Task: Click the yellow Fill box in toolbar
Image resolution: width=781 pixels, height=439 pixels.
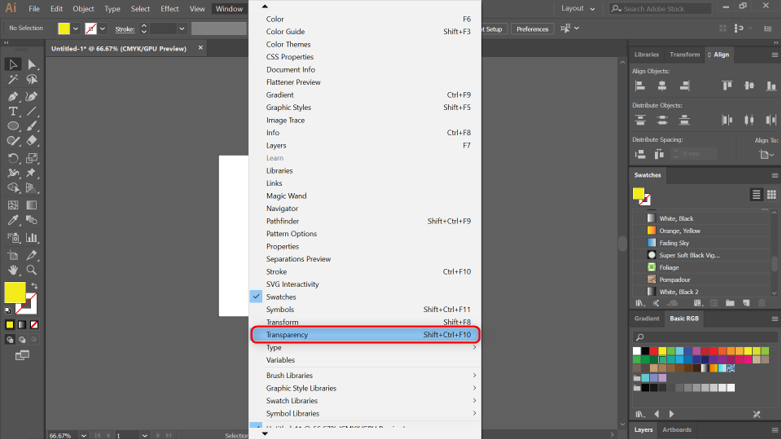Action: 15,293
